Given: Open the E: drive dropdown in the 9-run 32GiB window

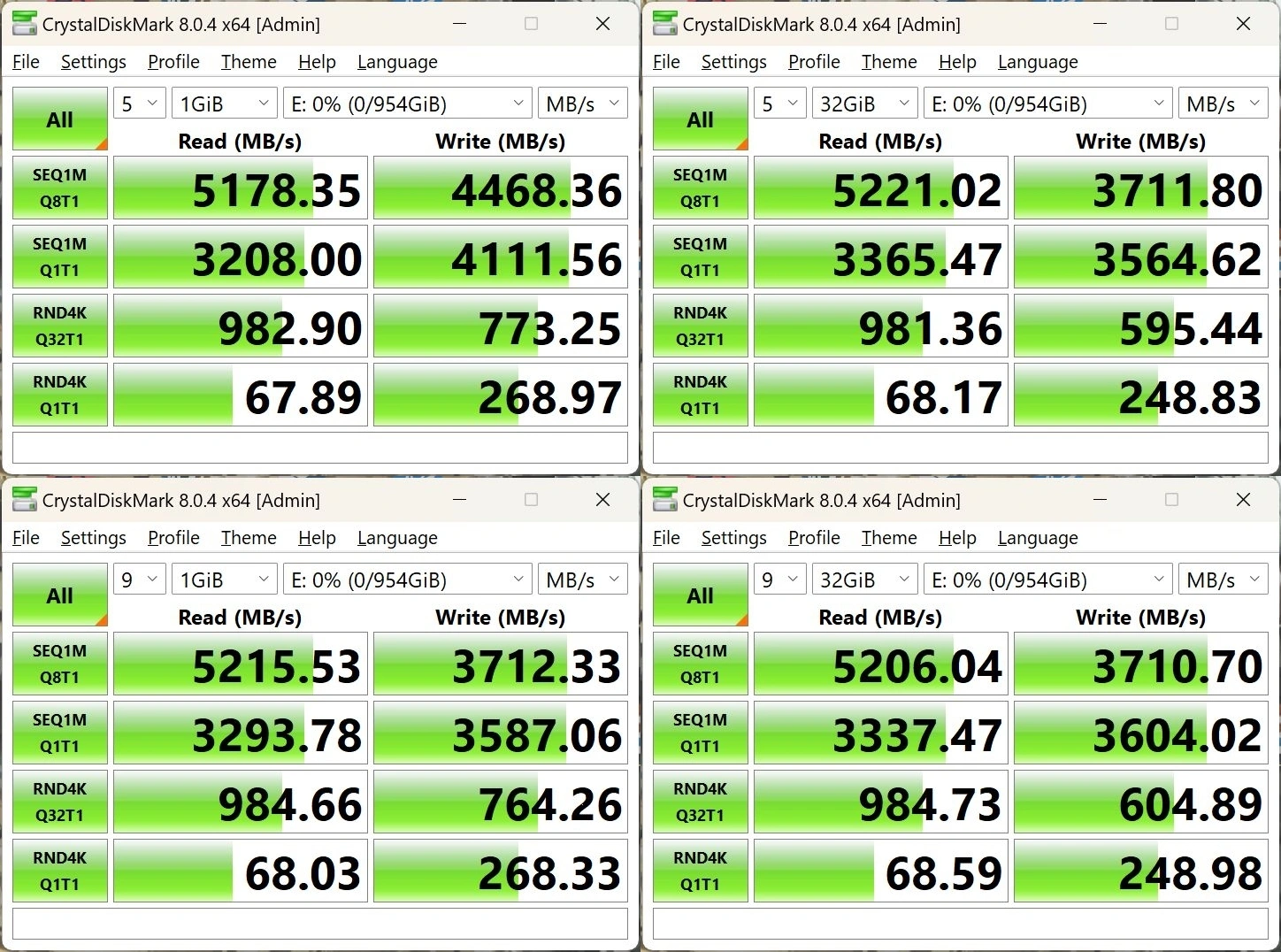Looking at the screenshot, I should (1048, 580).
